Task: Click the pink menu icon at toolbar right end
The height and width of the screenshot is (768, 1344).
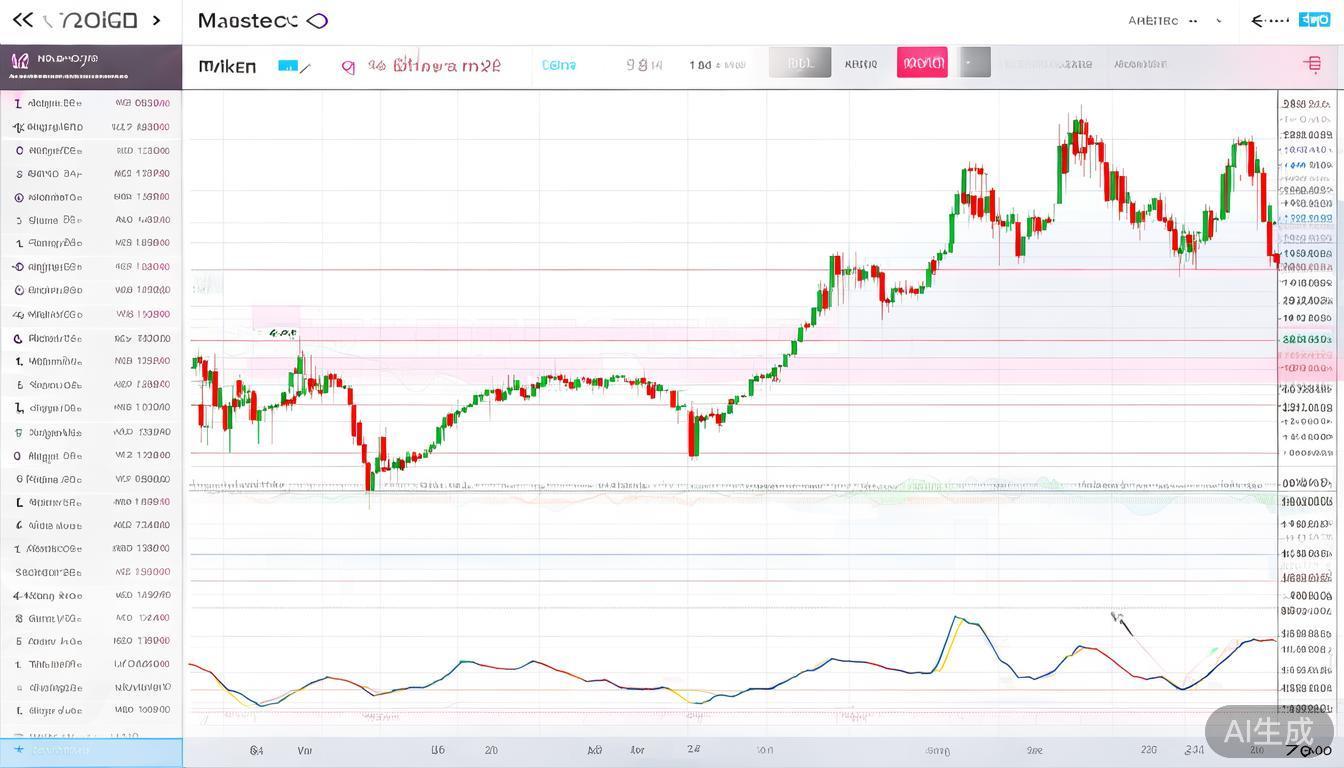Action: pos(1313,65)
